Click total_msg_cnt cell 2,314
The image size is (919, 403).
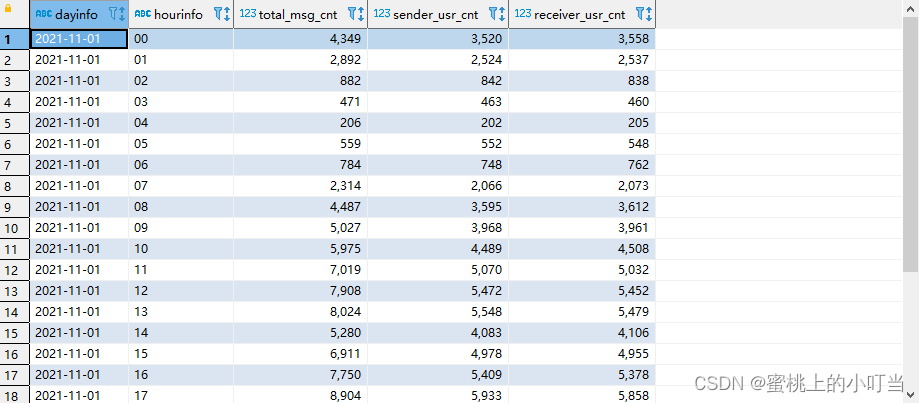[301, 186]
